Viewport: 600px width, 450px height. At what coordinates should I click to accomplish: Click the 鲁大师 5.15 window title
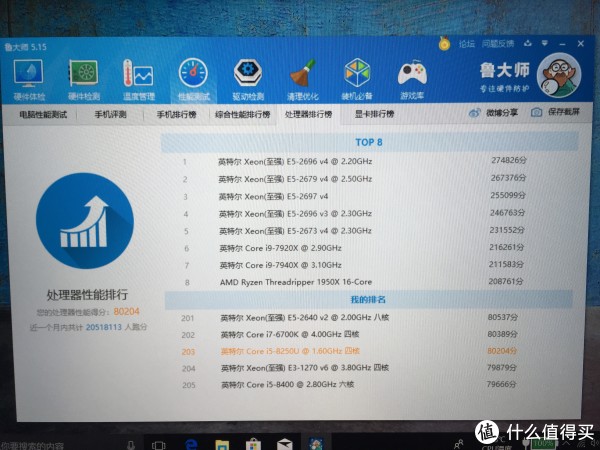tap(25, 47)
